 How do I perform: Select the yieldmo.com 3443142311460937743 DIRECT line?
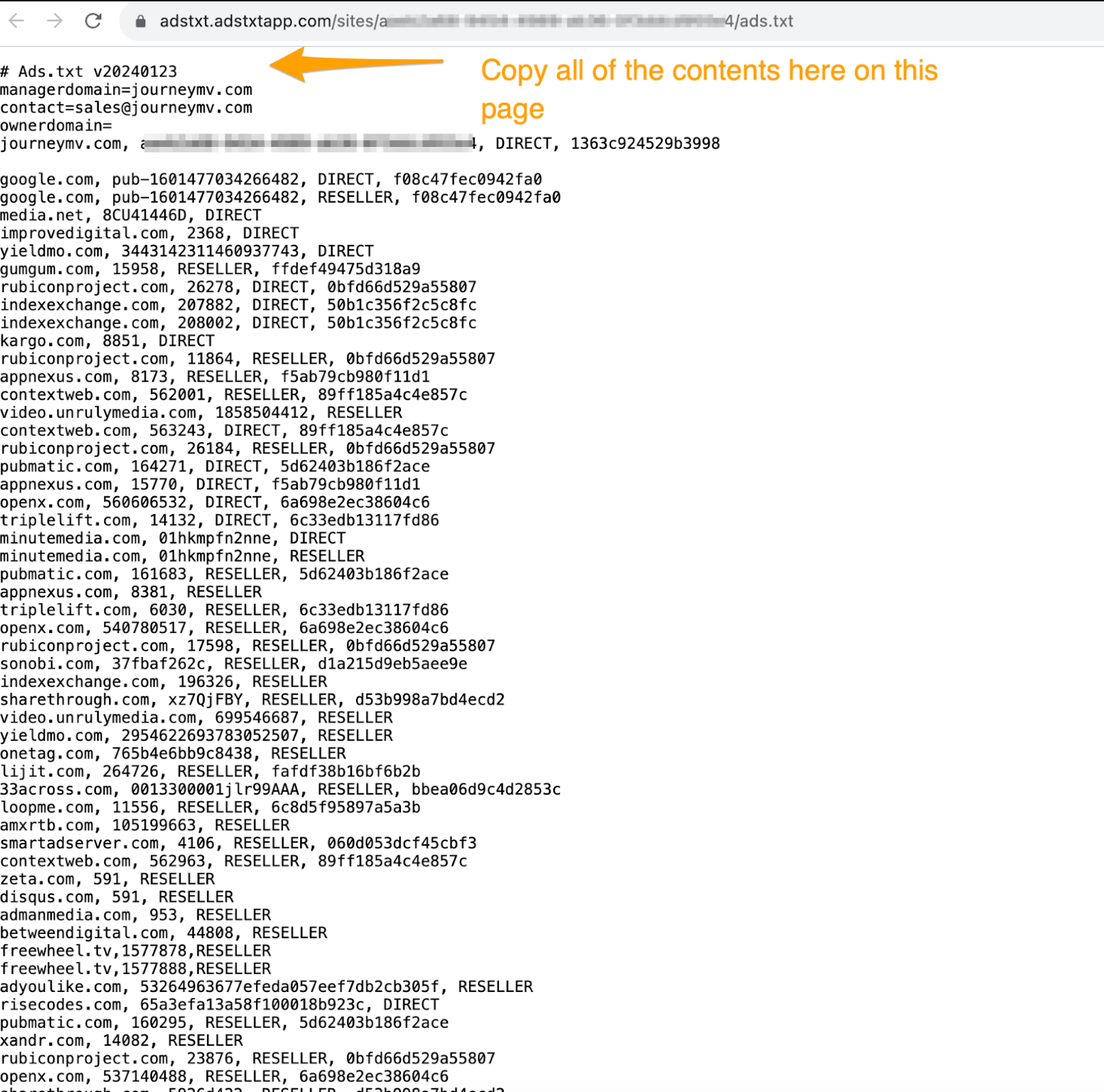(188, 251)
